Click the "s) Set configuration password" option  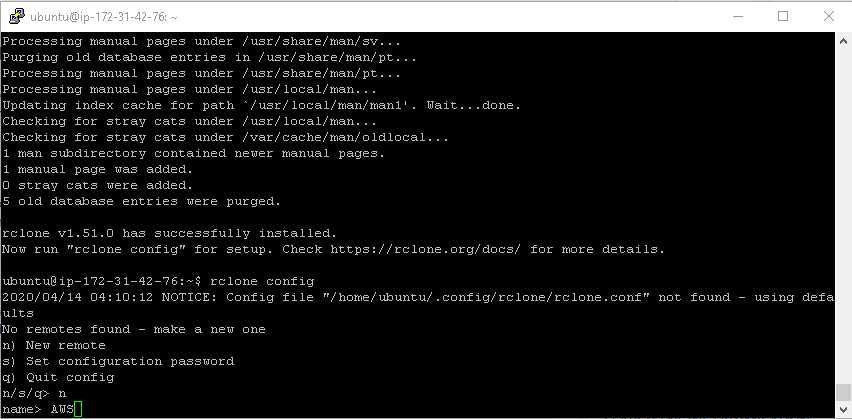pos(118,361)
